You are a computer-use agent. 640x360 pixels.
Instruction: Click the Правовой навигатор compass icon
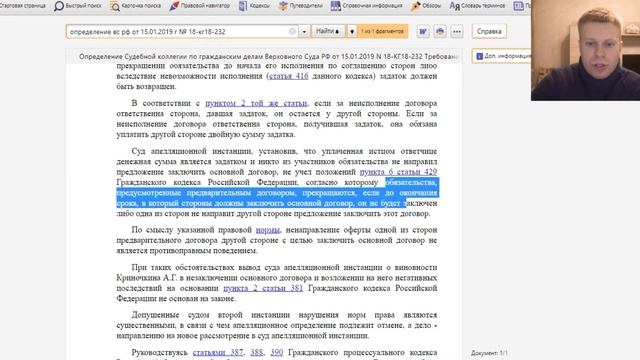click(174, 6)
